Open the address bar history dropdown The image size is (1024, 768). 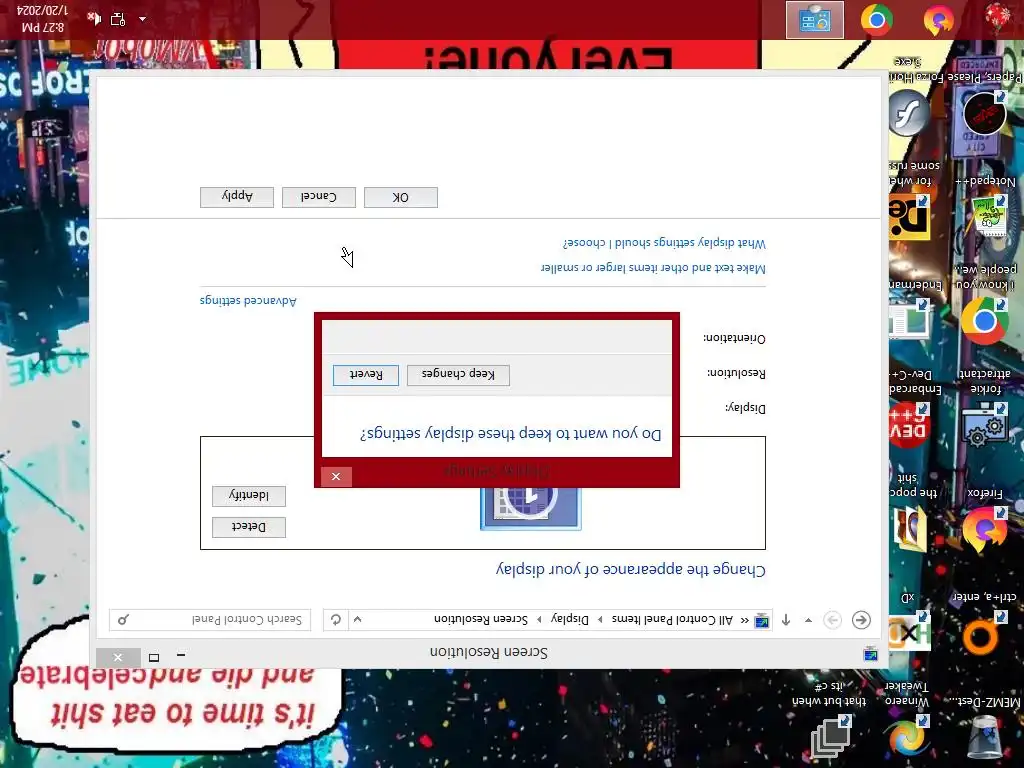click(357, 620)
